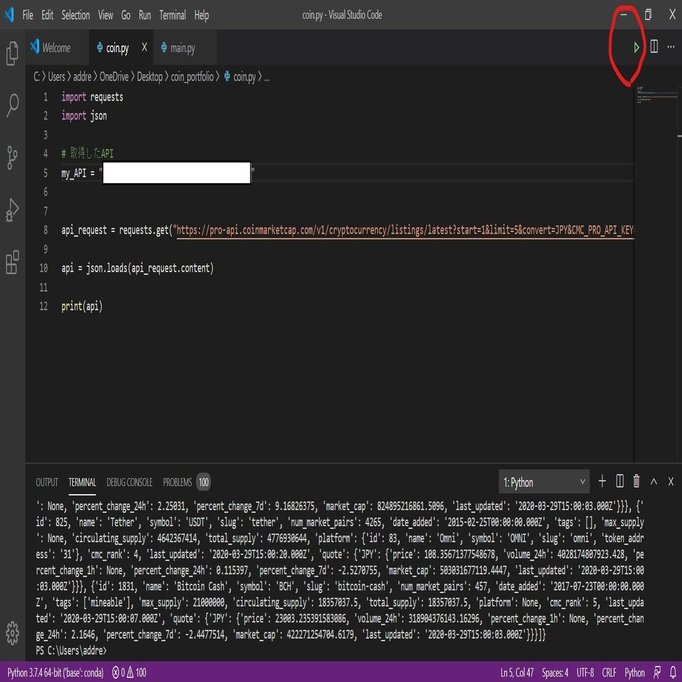682x682 pixels.
Task: Expand the addre breadcrumb segment
Action: click(x=82, y=77)
